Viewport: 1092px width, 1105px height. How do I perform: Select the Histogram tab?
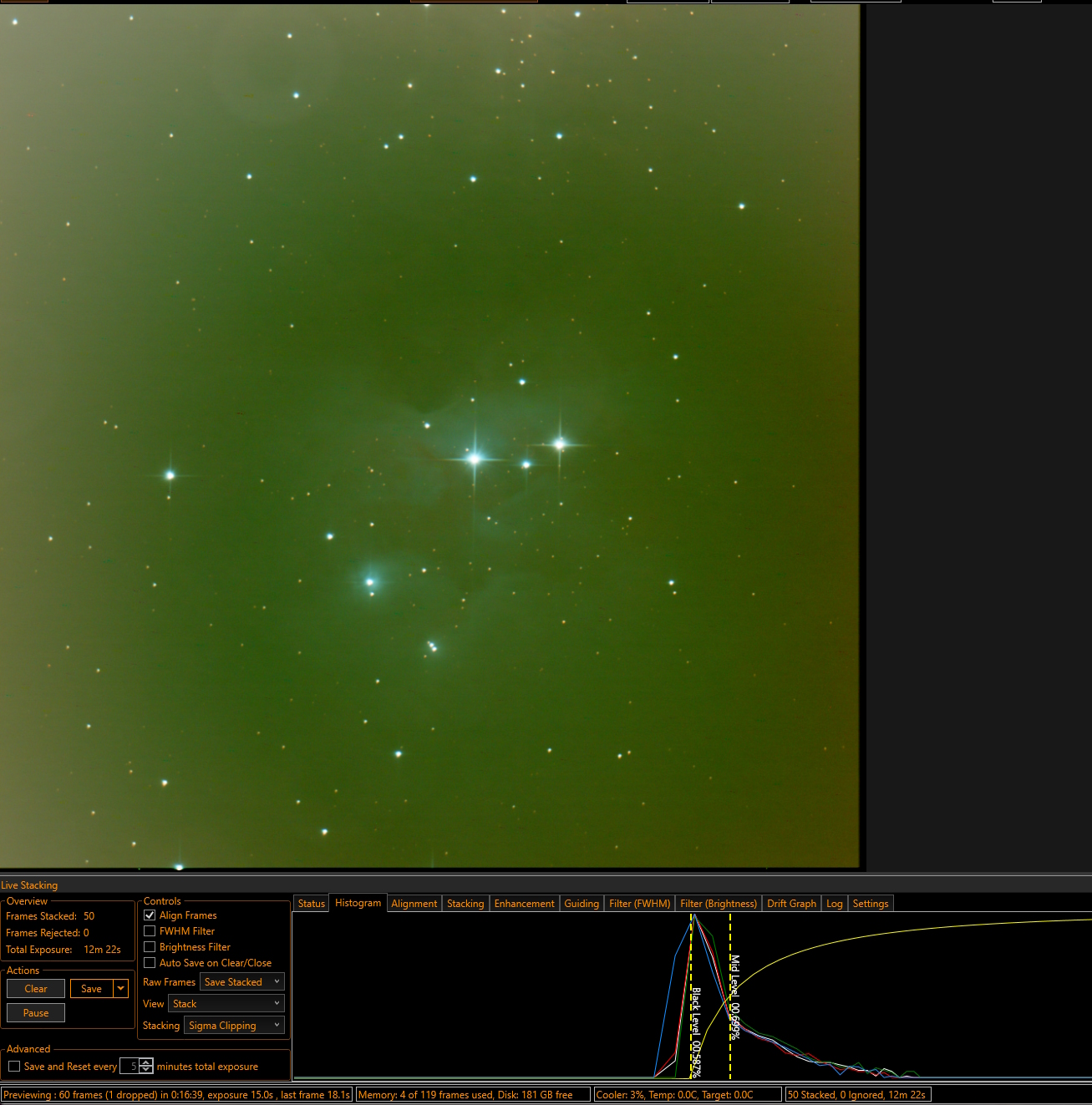[358, 903]
